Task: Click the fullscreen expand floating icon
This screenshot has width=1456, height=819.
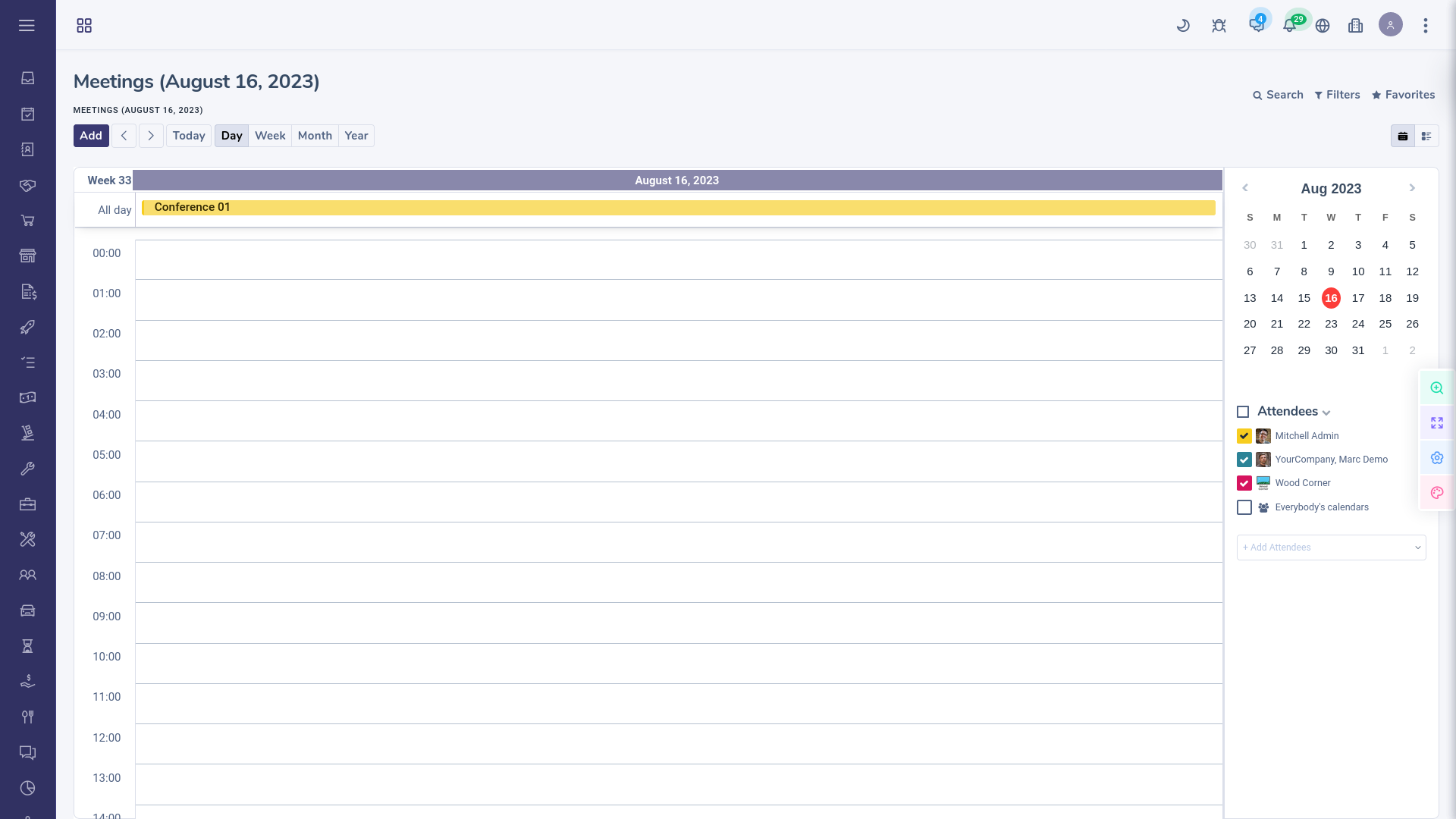Action: (x=1436, y=422)
